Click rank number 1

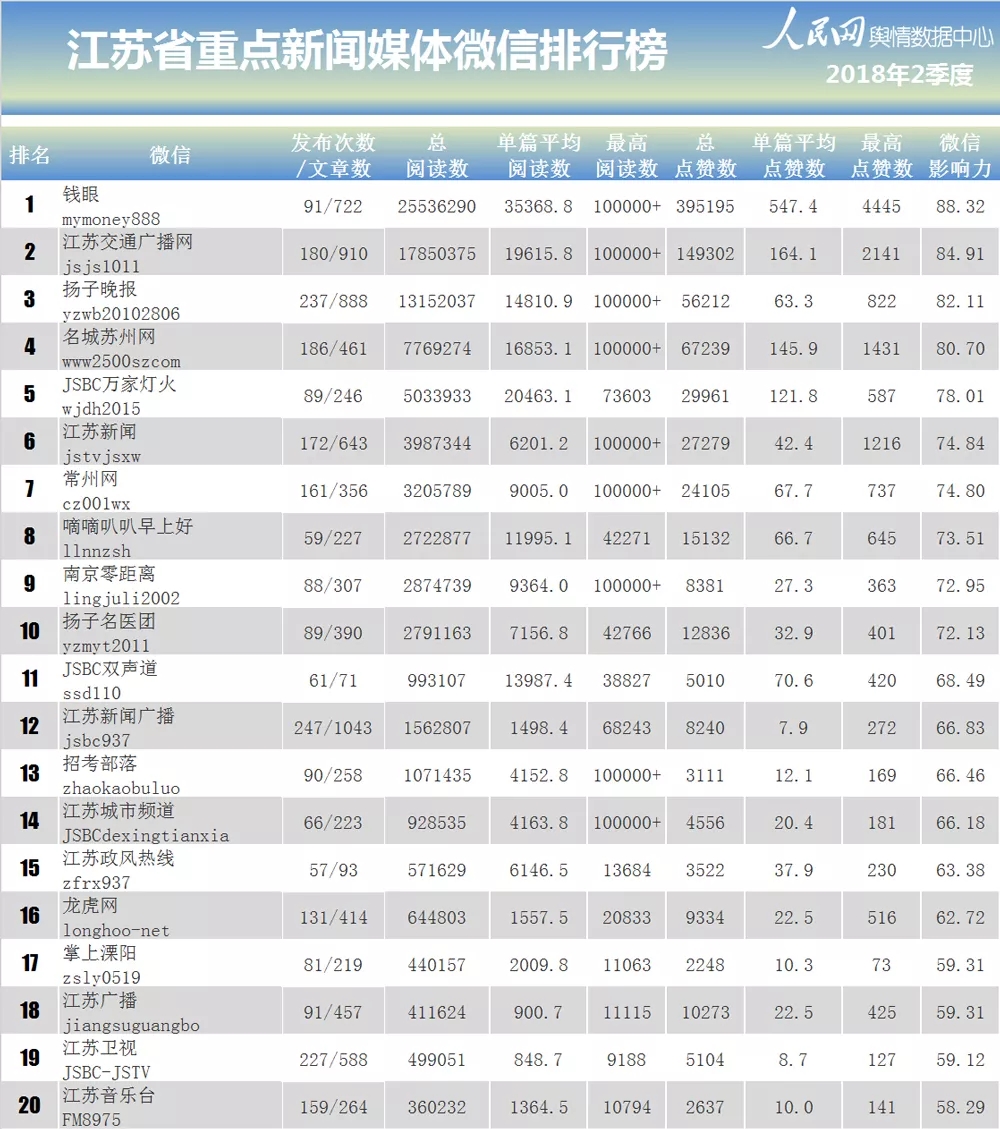click(30, 205)
